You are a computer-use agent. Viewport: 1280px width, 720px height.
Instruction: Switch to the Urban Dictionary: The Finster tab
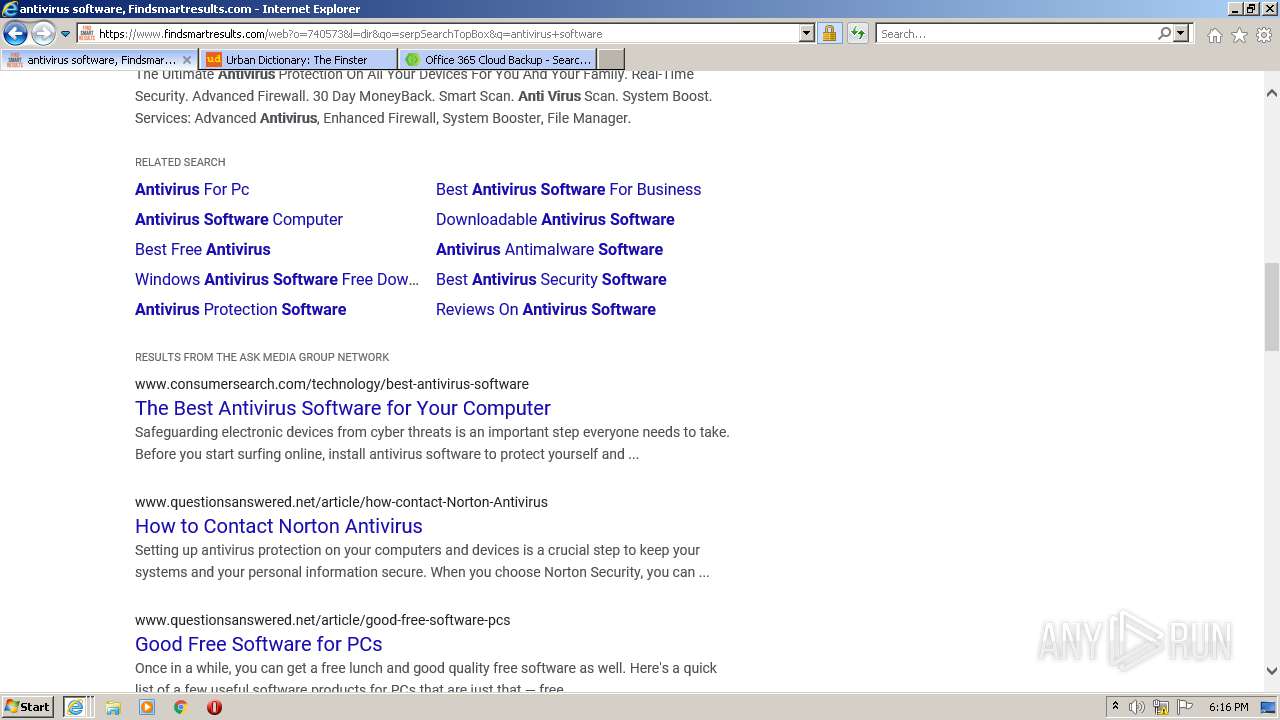click(297, 60)
